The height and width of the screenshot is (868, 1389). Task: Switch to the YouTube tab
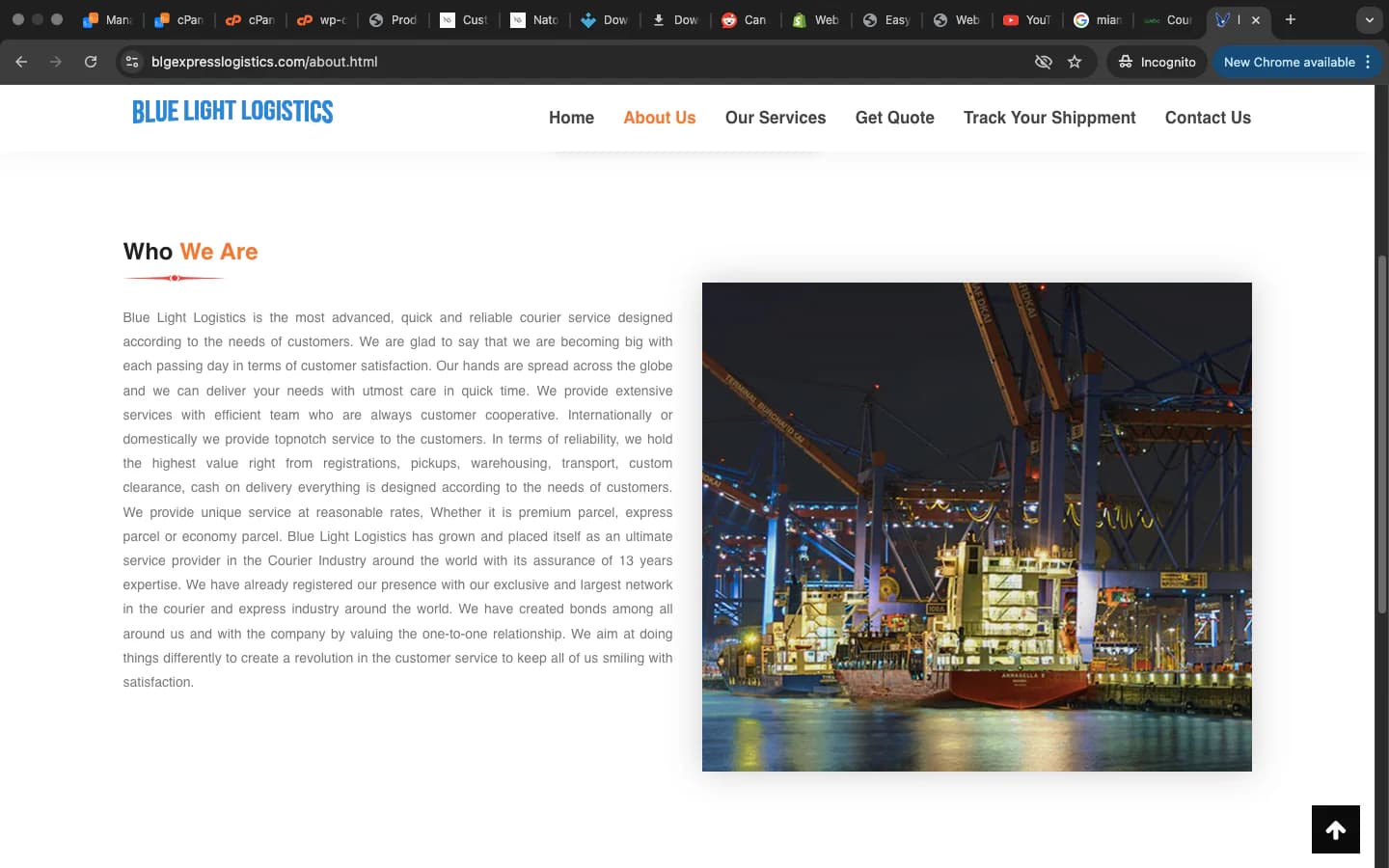click(x=1027, y=19)
